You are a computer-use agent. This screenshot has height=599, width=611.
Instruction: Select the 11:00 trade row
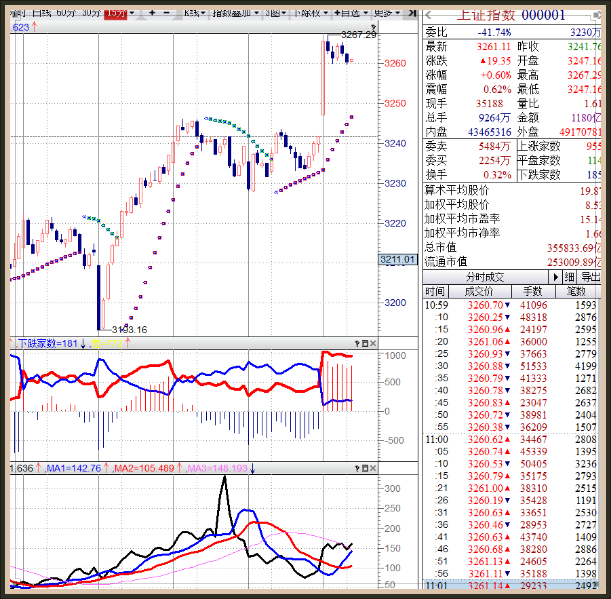[x=512, y=439]
